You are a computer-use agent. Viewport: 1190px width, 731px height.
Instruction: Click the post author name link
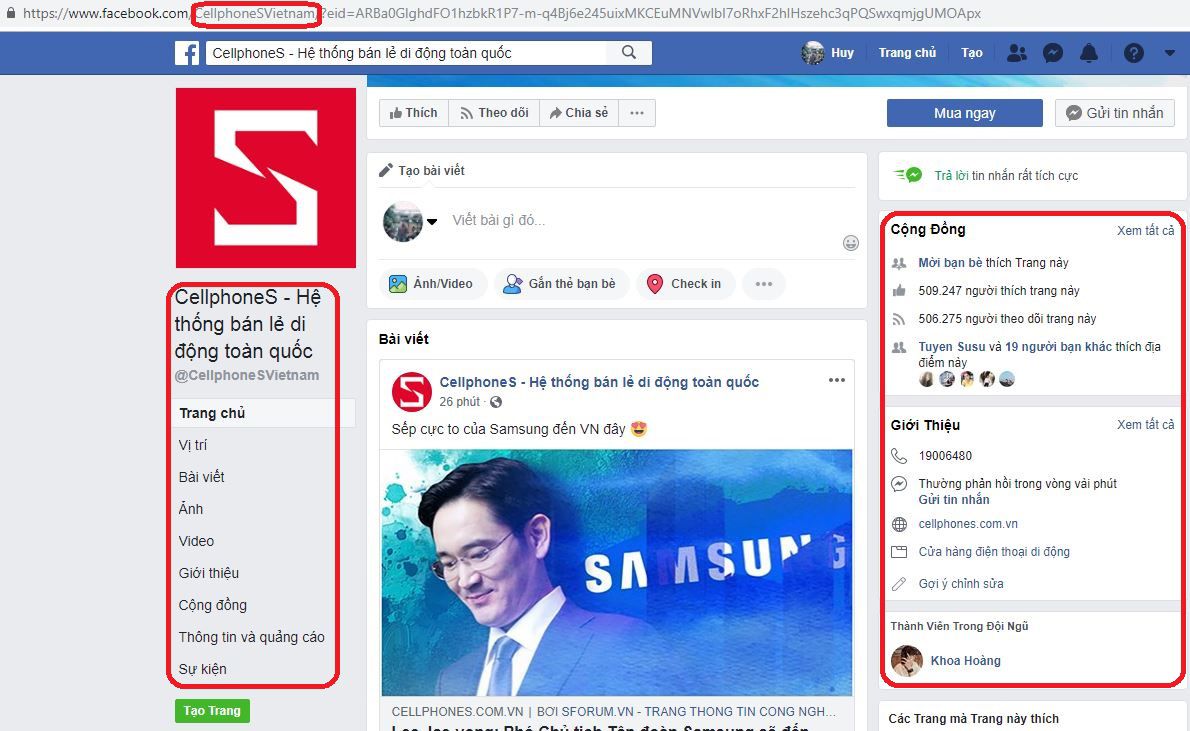click(x=599, y=382)
